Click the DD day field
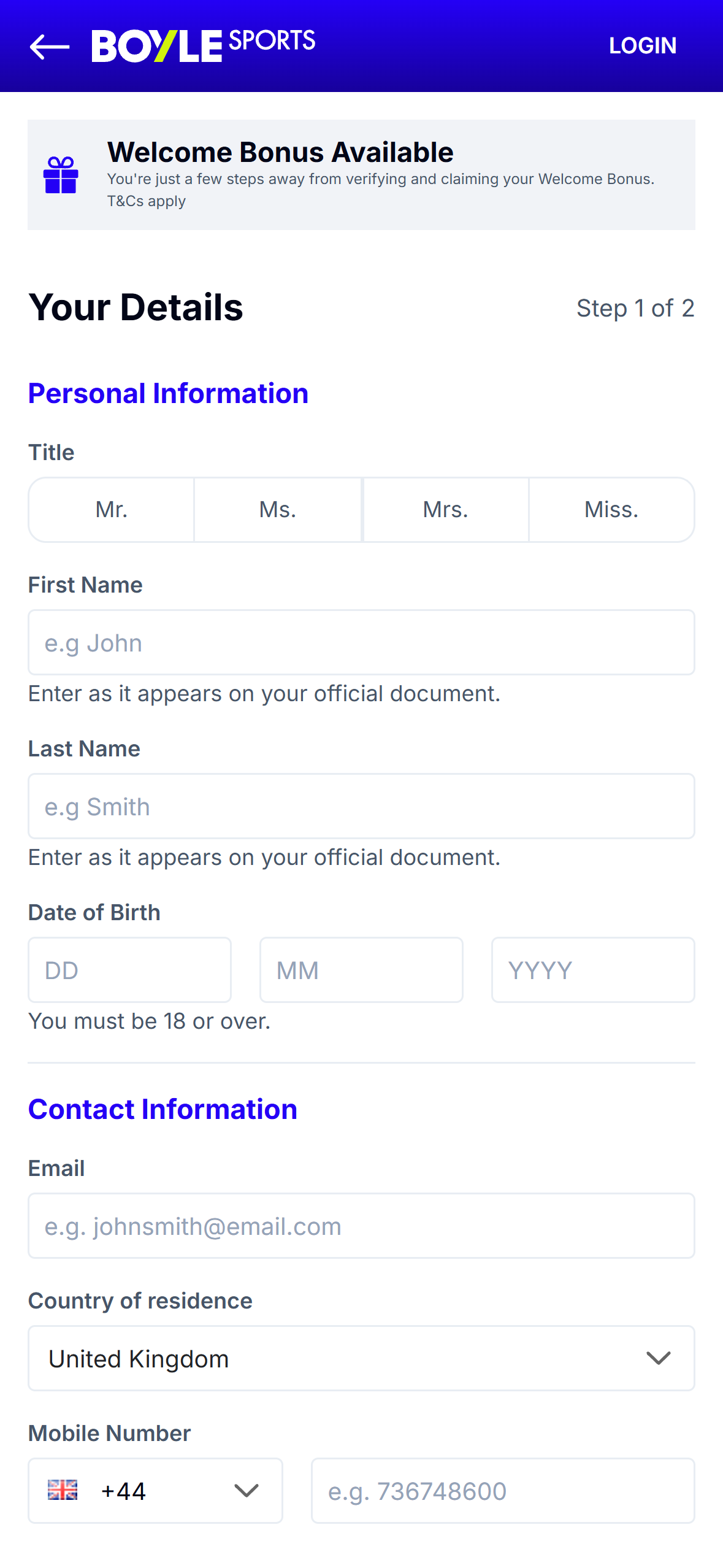Screen dimensions: 723x1568 [x=129, y=970]
